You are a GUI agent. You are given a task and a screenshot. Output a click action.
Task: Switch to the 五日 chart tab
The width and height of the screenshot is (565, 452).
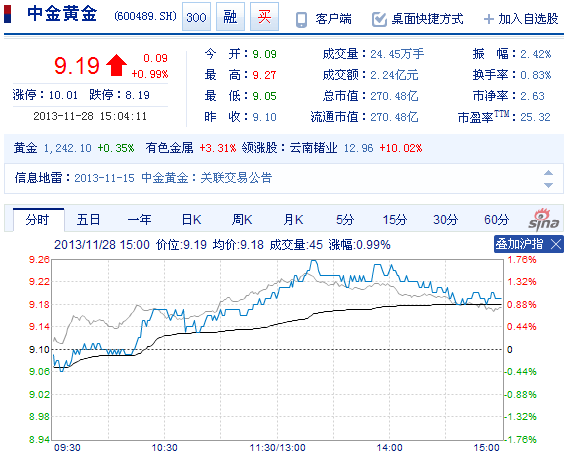pos(88,220)
